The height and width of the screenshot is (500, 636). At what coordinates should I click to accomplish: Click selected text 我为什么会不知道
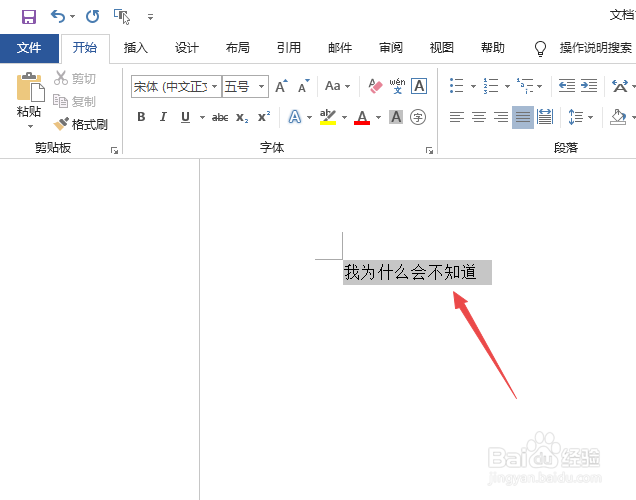click(410, 272)
